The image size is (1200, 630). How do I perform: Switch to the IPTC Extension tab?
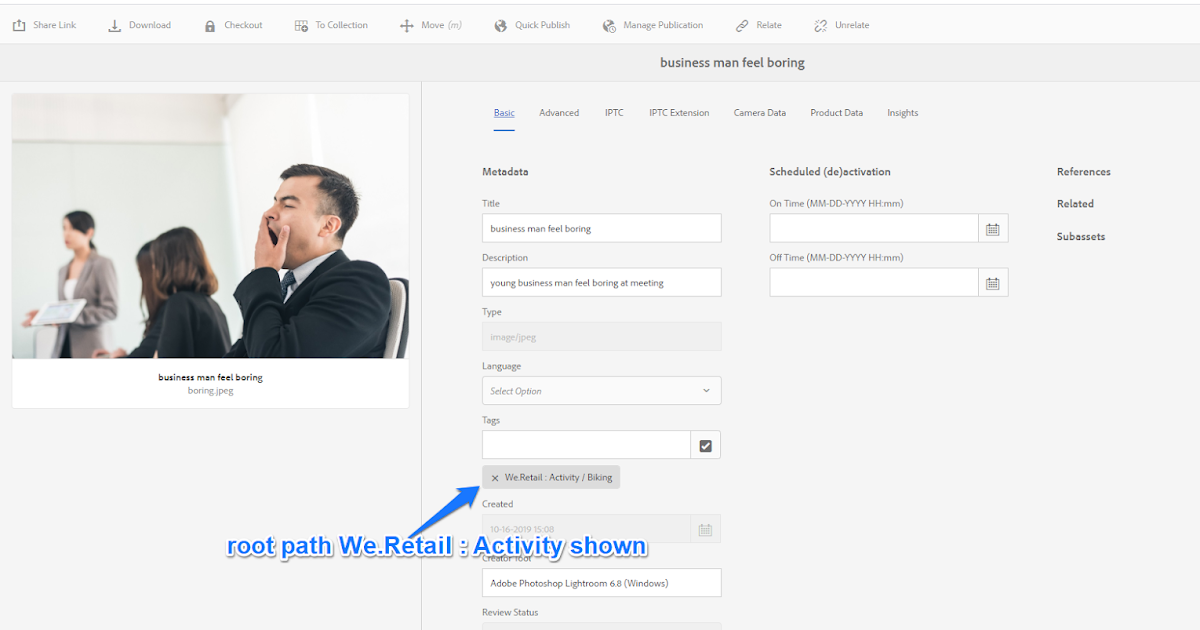click(679, 112)
